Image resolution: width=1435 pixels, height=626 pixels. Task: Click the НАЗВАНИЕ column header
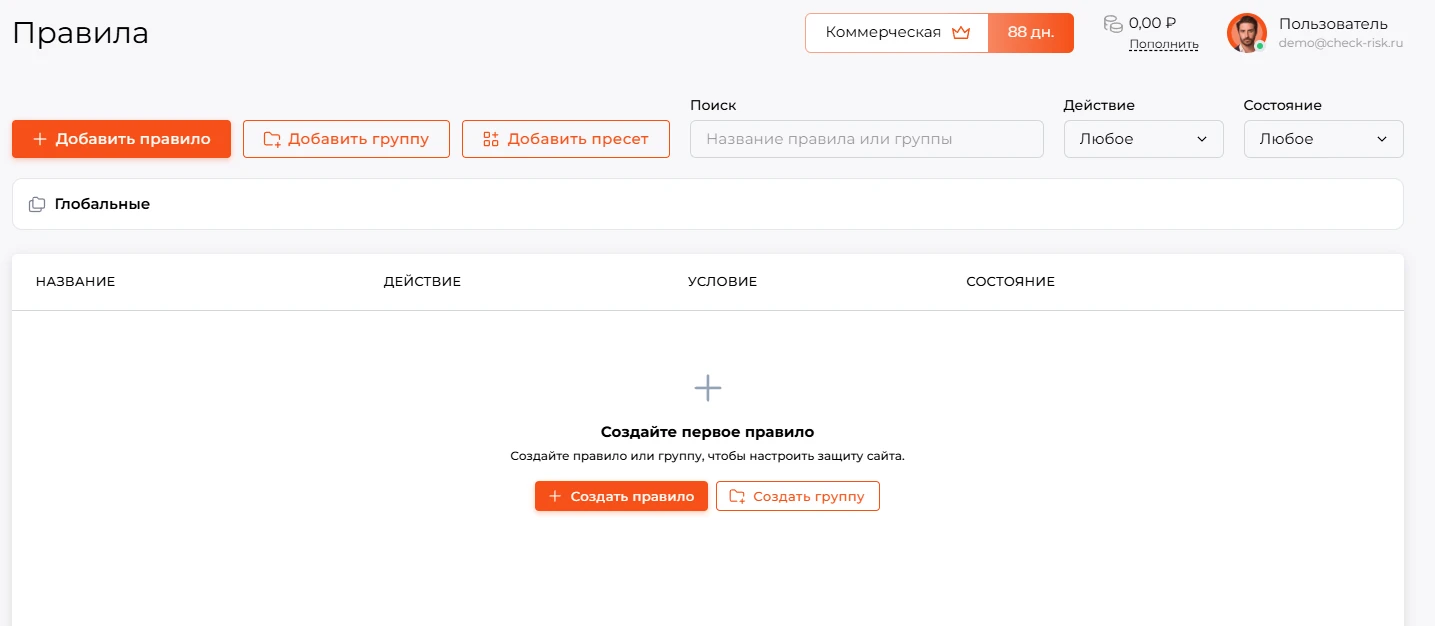[76, 282]
